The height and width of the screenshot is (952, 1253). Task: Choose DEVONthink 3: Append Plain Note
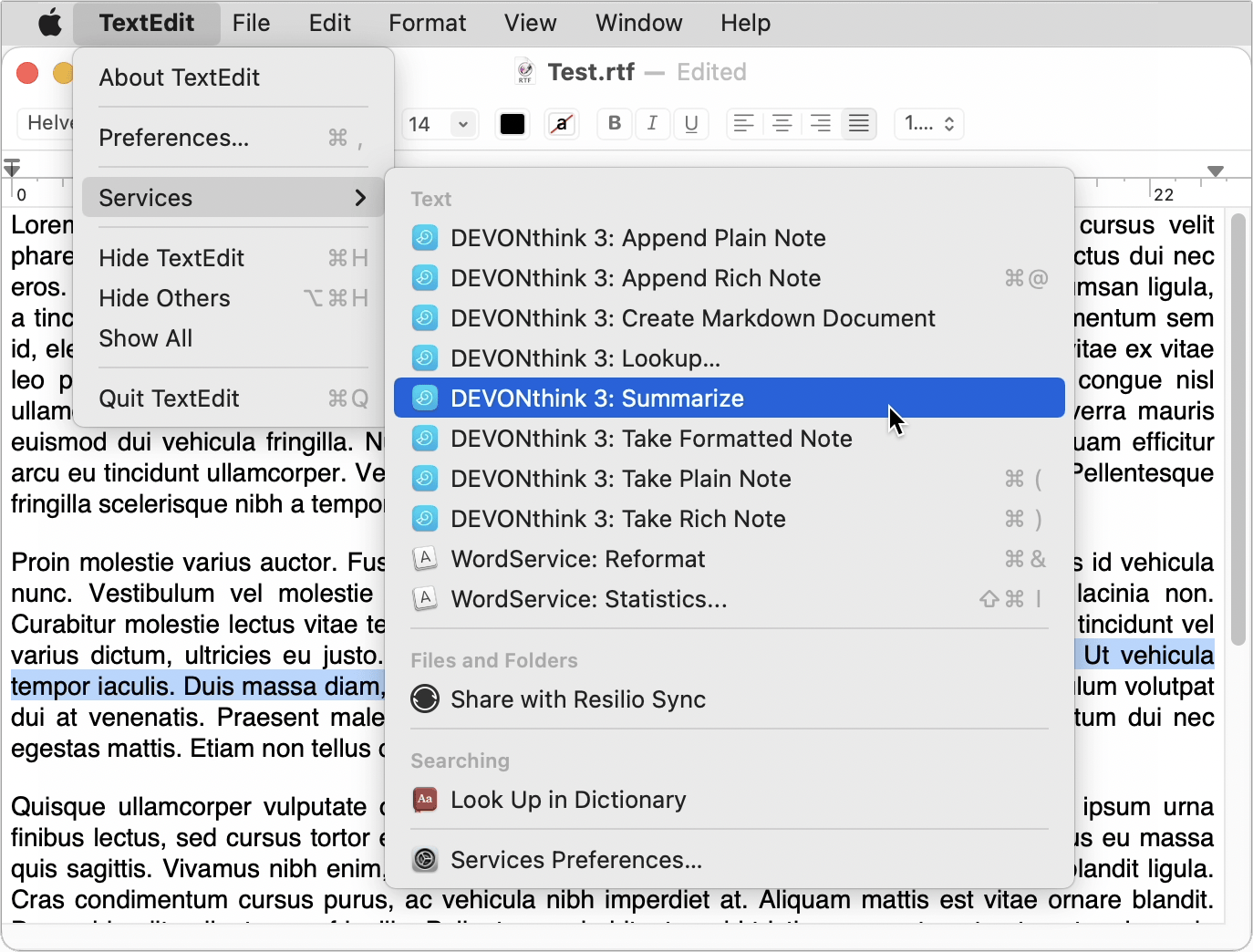click(730, 238)
